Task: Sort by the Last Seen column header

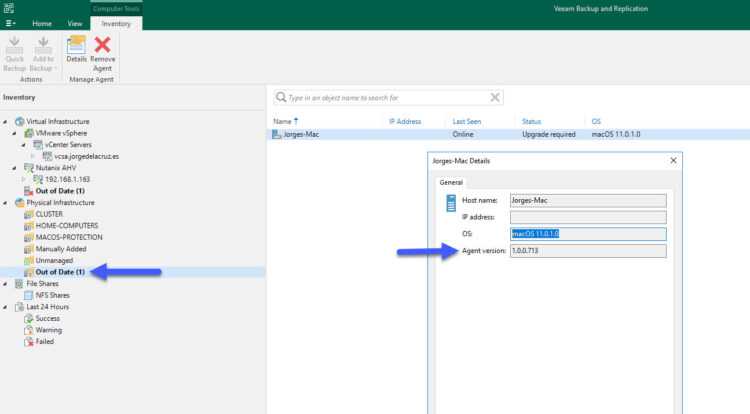Action: coord(467,121)
